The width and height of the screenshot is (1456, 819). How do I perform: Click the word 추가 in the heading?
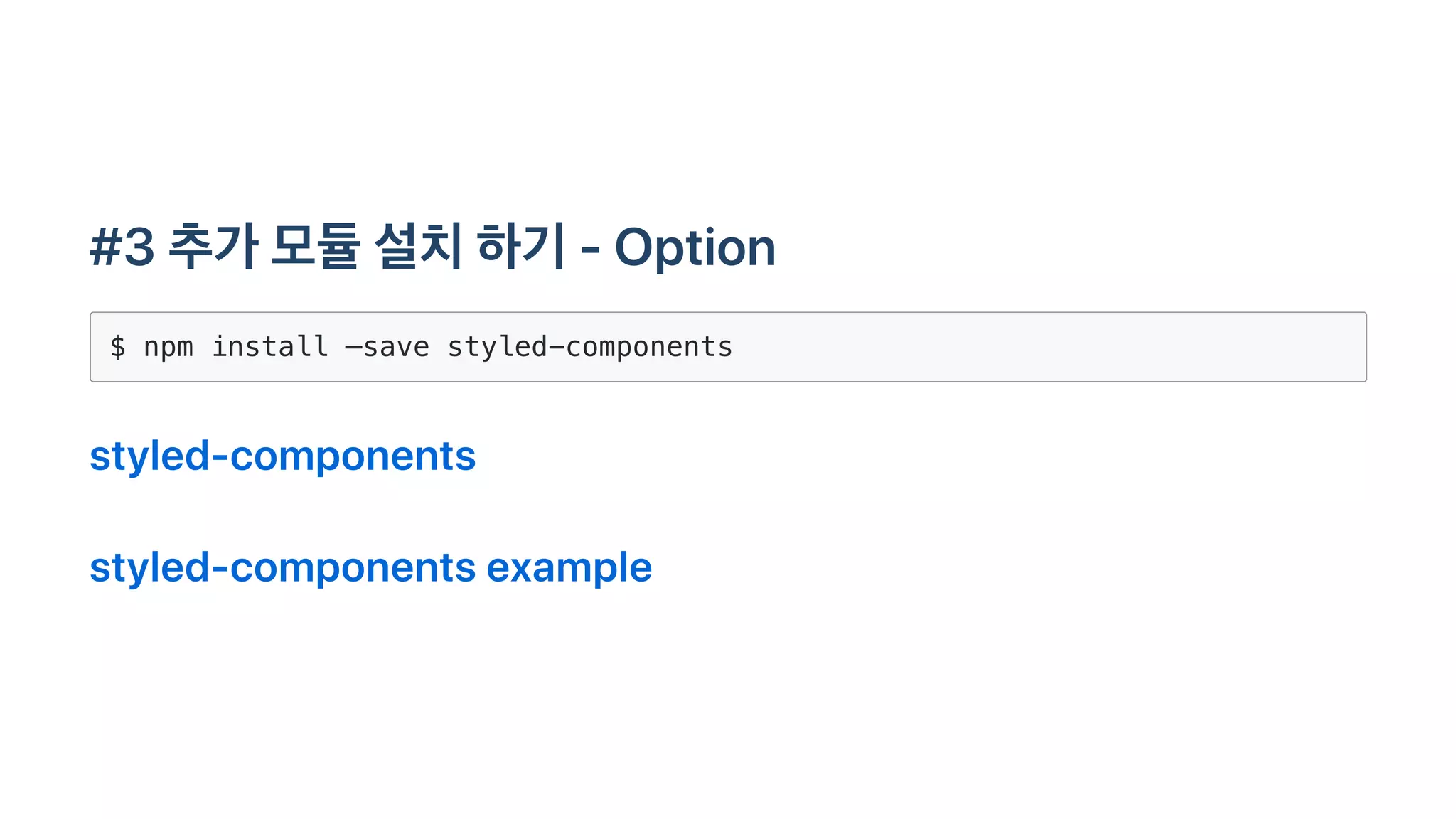tap(213, 246)
